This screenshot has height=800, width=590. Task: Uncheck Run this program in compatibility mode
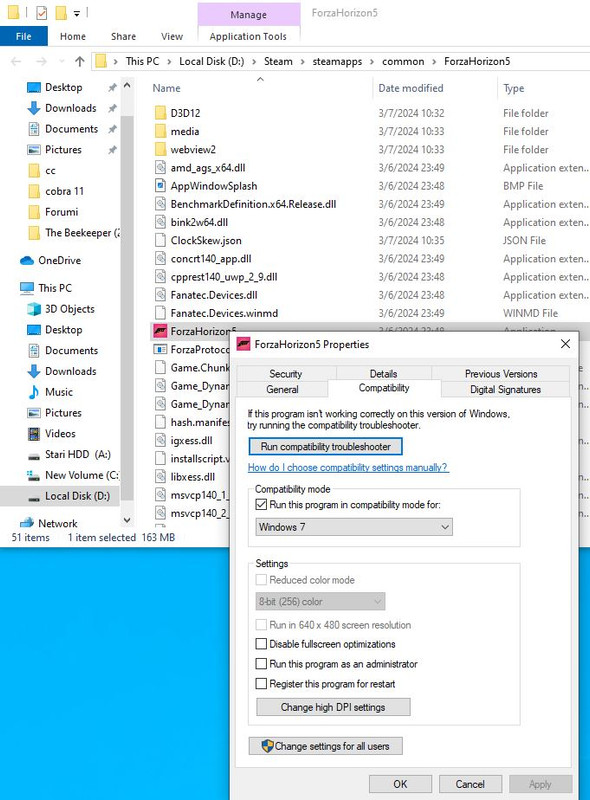[261, 505]
